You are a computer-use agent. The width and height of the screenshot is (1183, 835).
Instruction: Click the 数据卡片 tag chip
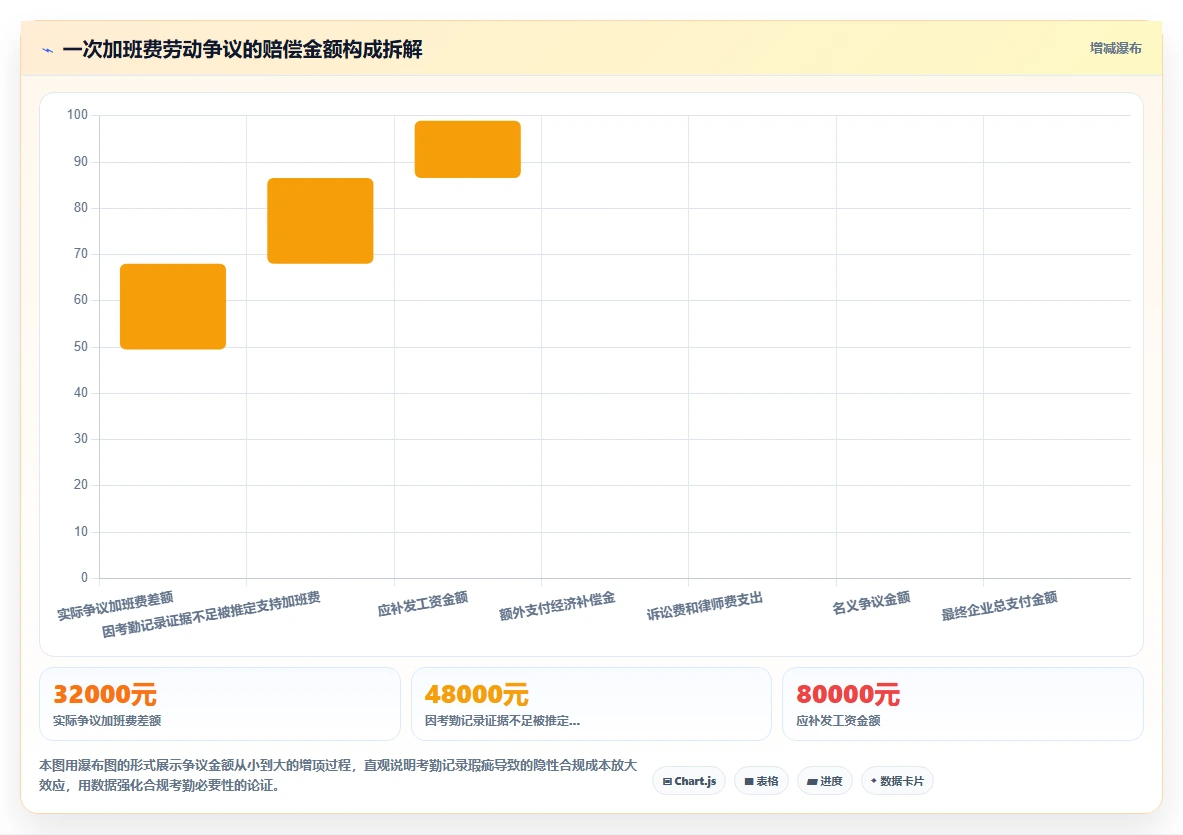point(897,781)
